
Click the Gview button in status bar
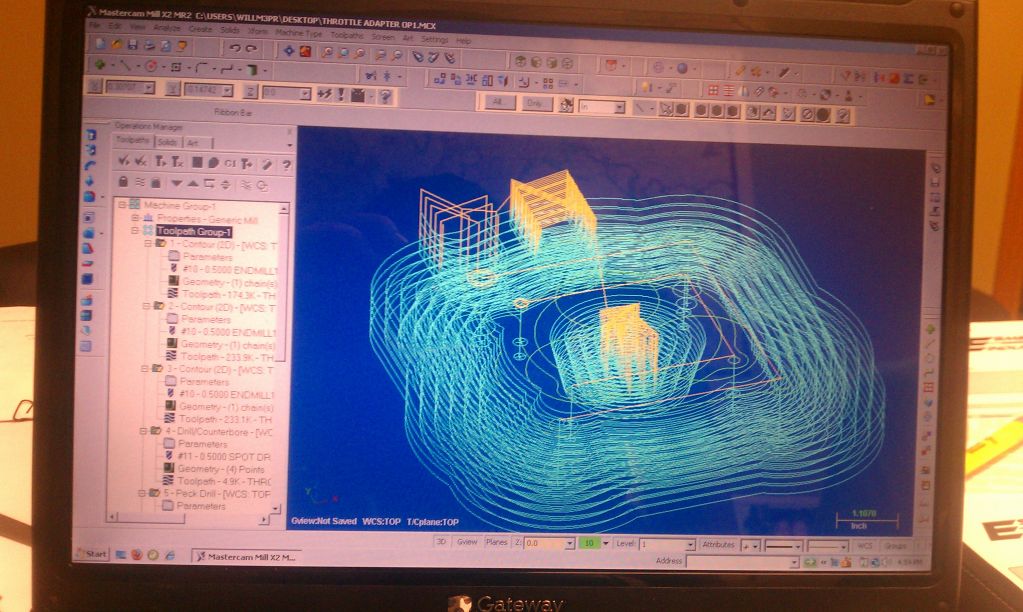tap(466, 542)
